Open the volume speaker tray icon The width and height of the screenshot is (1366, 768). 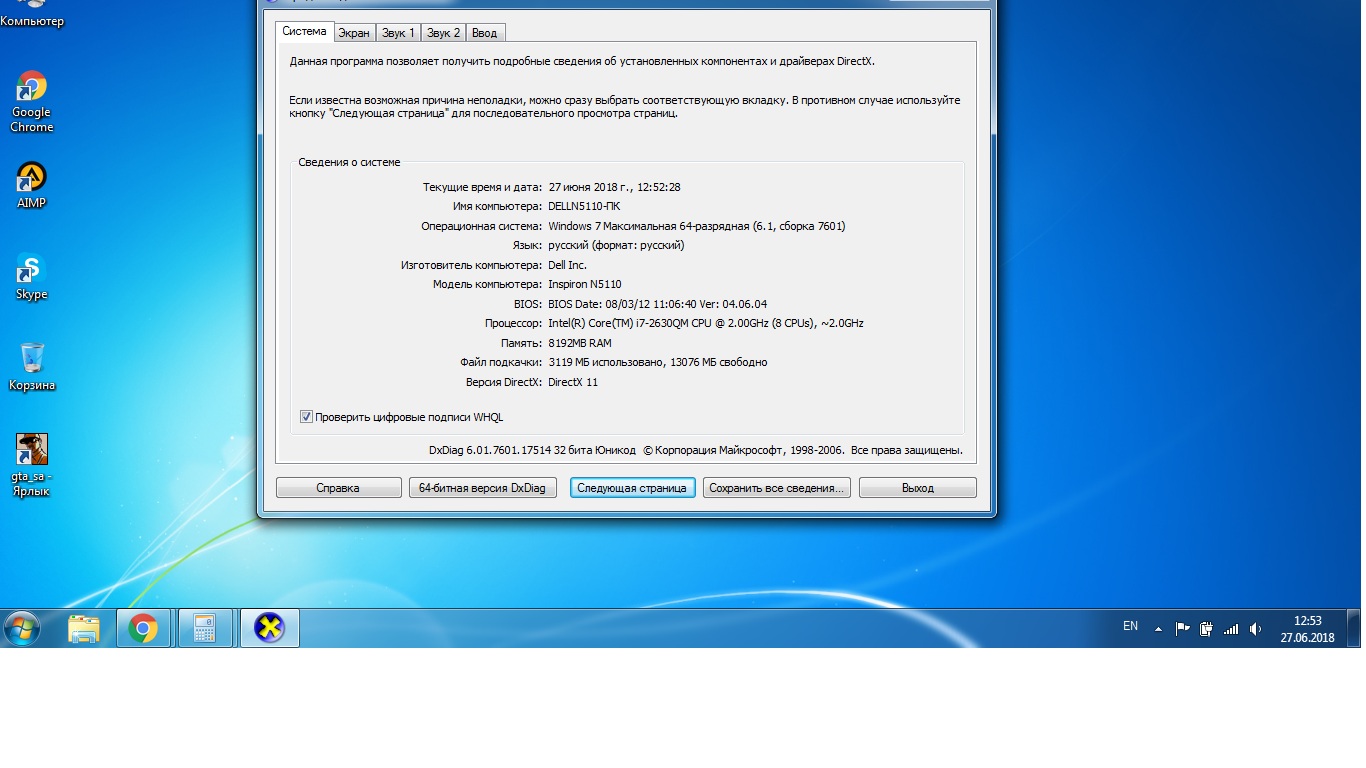coord(1255,629)
